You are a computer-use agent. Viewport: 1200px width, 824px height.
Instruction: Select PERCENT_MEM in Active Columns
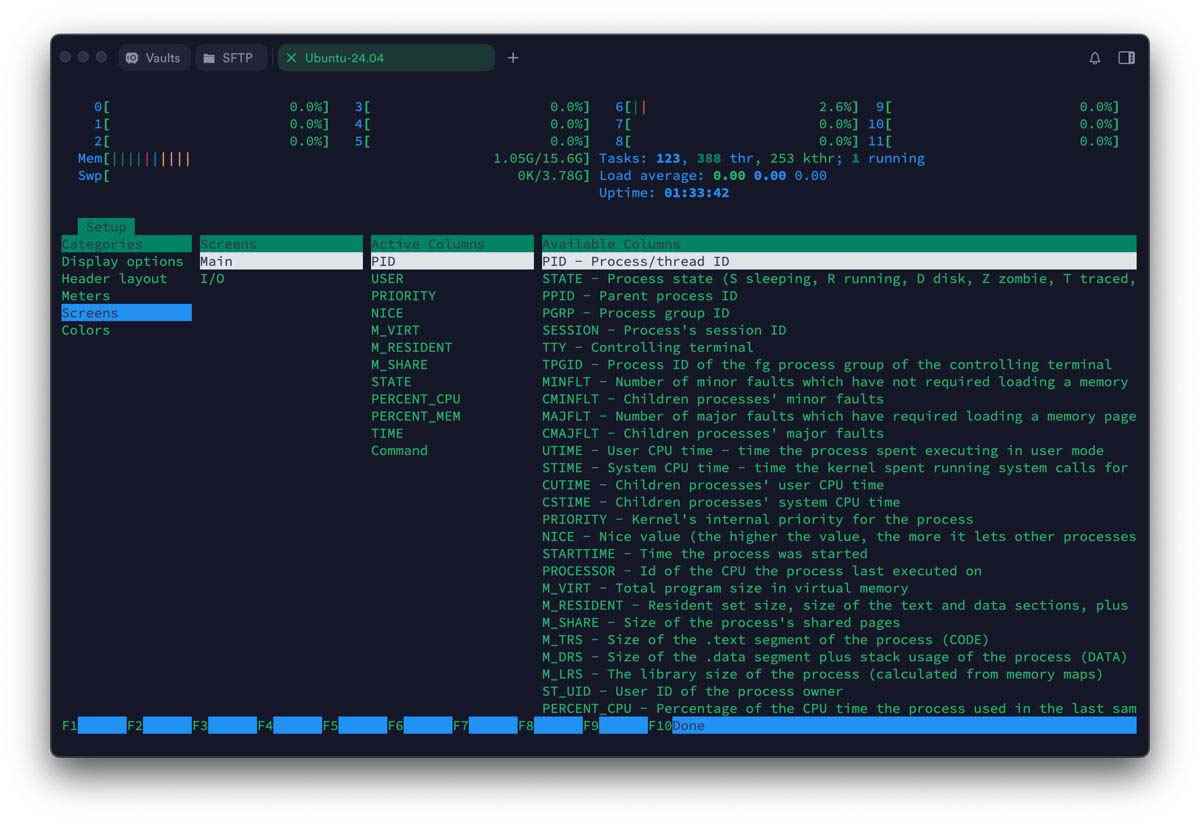[452, 416]
